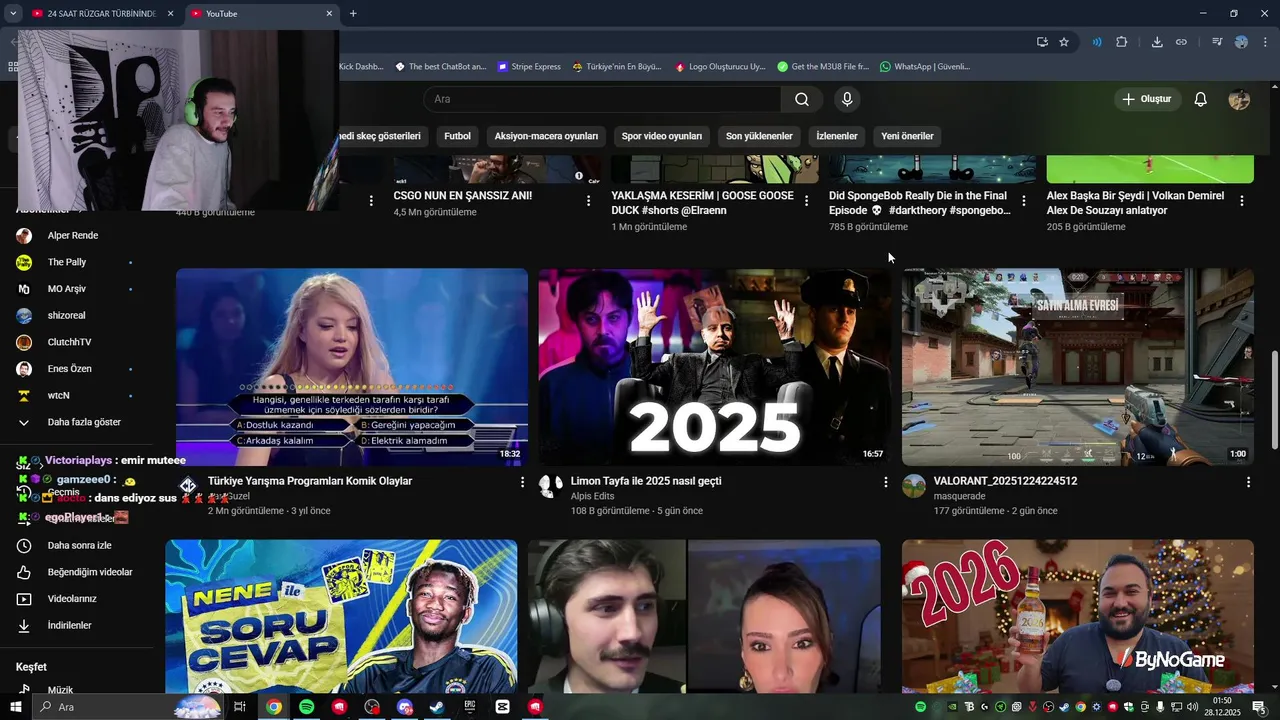Open the new tab plus button
Screen dimensions: 1280x720
click(353, 14)
